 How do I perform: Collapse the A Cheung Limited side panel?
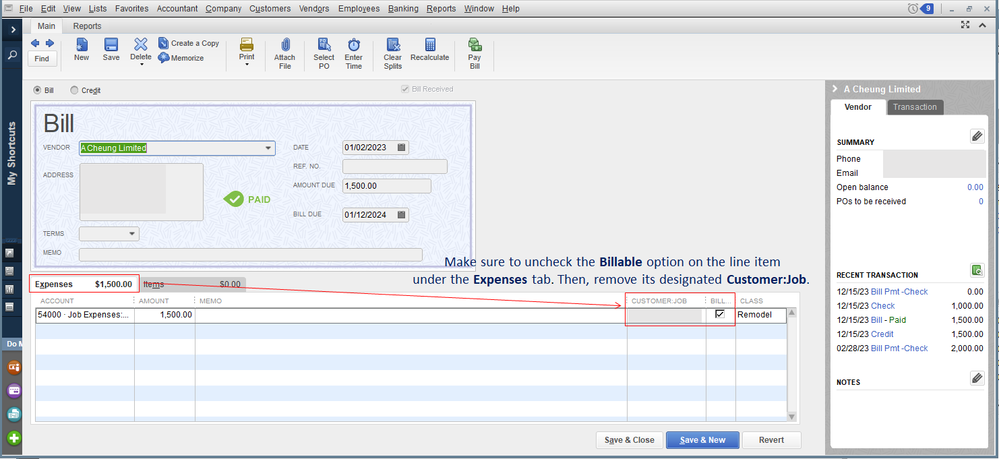coord(834,89)
